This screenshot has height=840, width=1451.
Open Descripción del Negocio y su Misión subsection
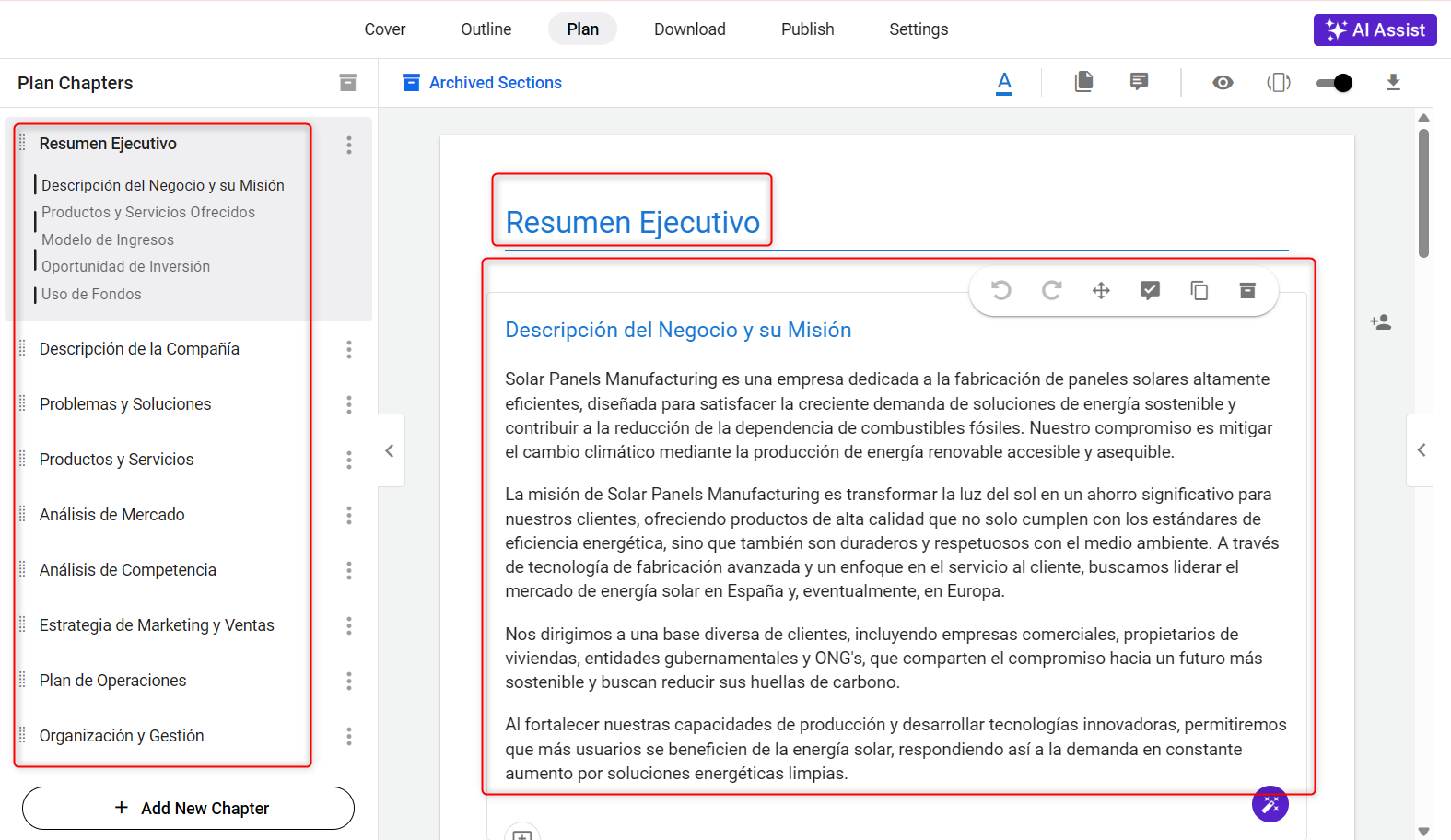(163, 185)
